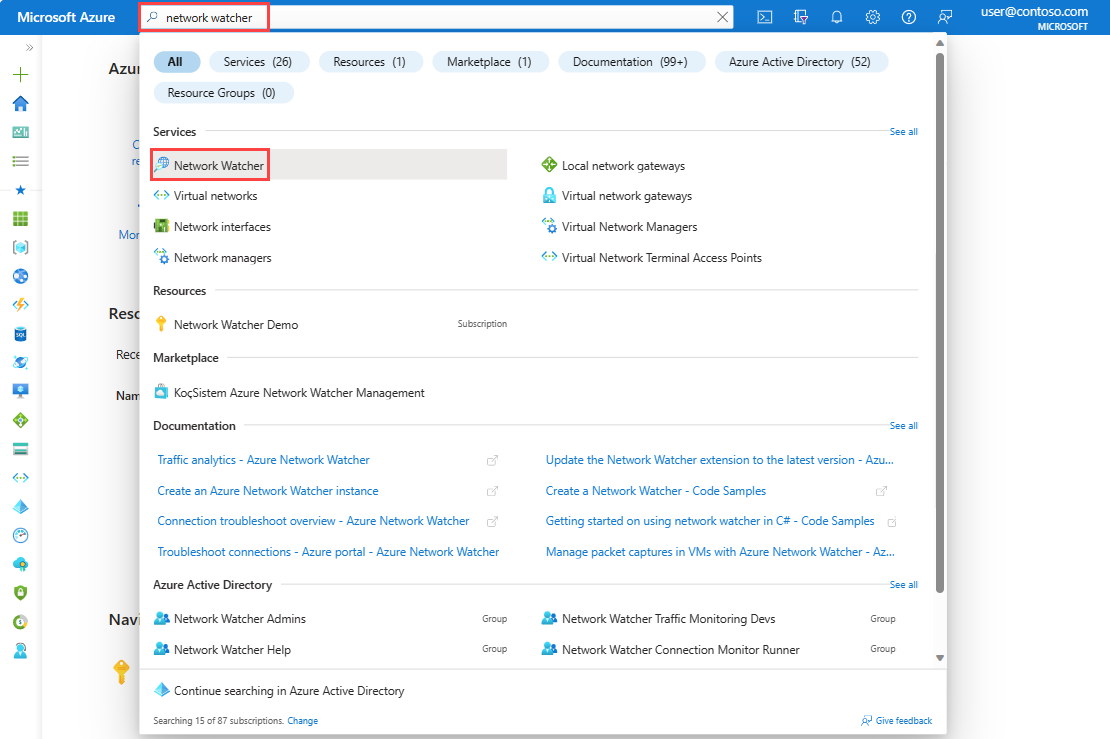
Task: Open Cloud Shell from the top bar
Action: coord(764,17)
